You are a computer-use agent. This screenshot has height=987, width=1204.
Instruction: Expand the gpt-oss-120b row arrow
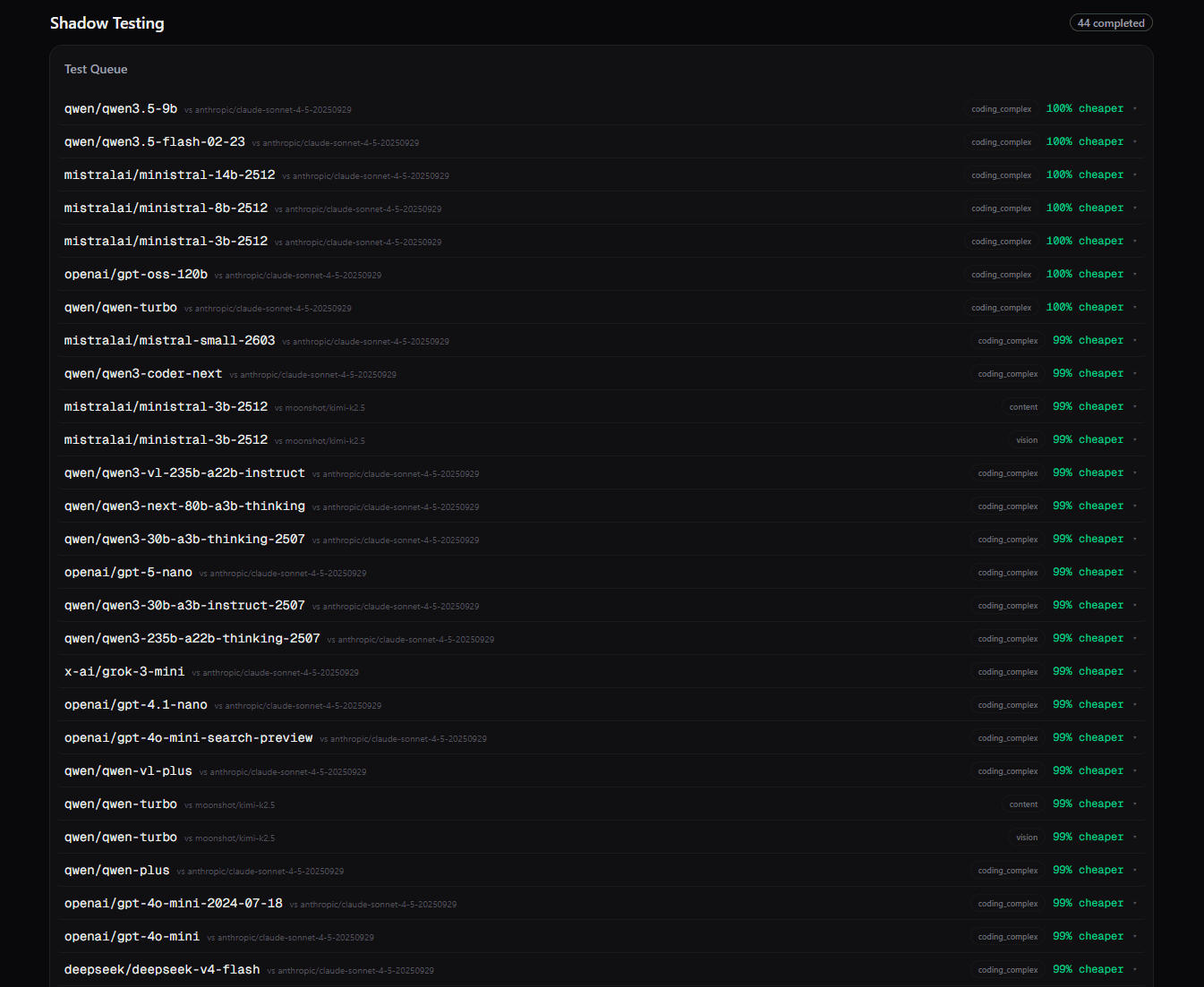[1135, 275]
